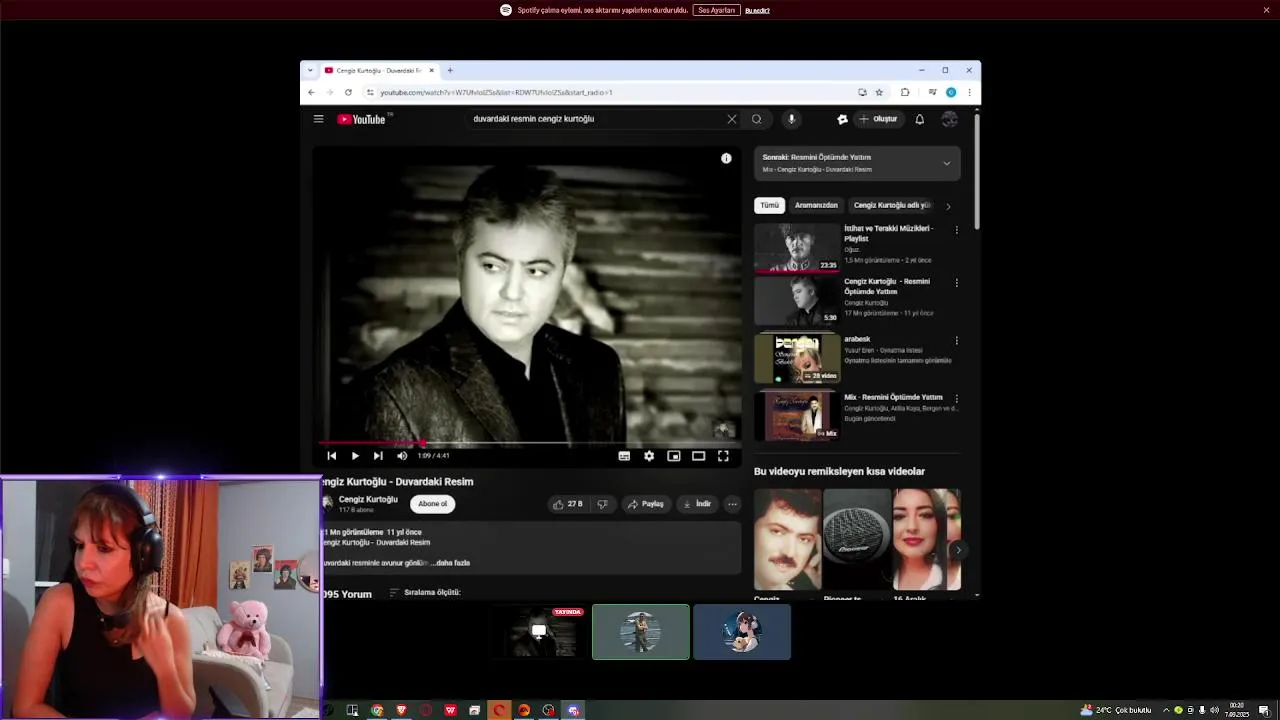This screenshot has width=1280, height=720.
Task: Open options for İttihat ve Terakki playlist
Action: [x=956, y=230]
